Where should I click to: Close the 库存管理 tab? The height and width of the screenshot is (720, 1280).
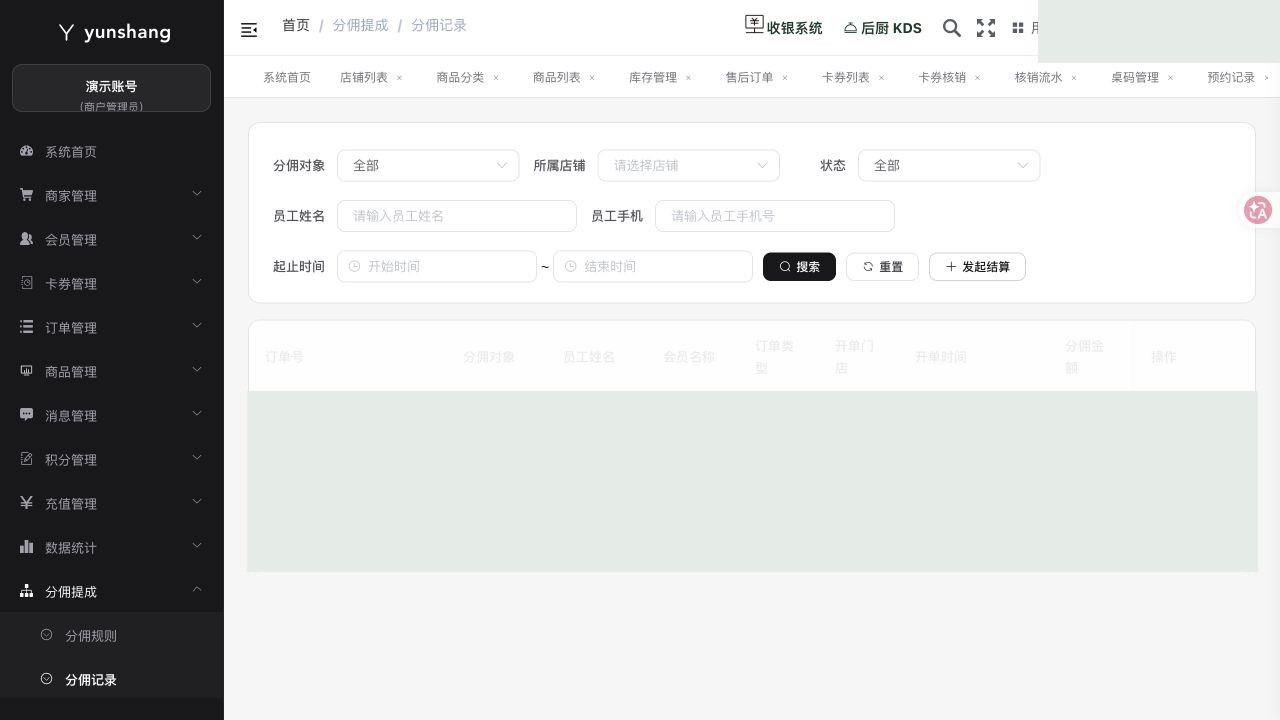pyautogui.click(x=688, y=77)
